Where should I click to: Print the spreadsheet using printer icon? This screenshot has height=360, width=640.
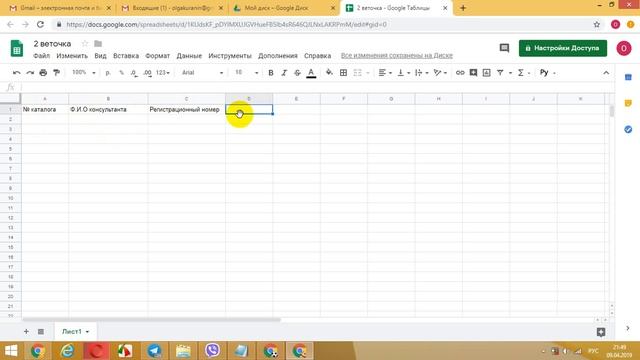(43, 73)
